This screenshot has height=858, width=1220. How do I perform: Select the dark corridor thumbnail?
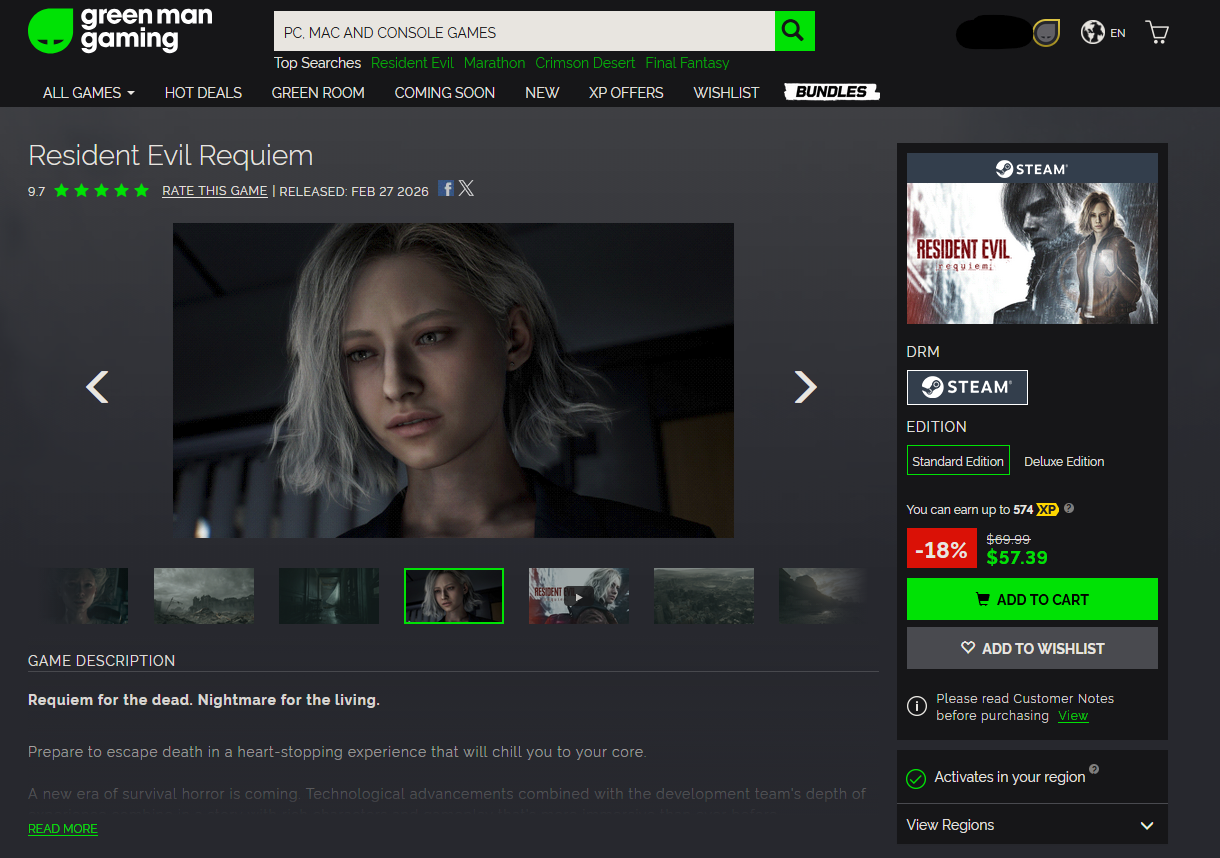point(329,596)
